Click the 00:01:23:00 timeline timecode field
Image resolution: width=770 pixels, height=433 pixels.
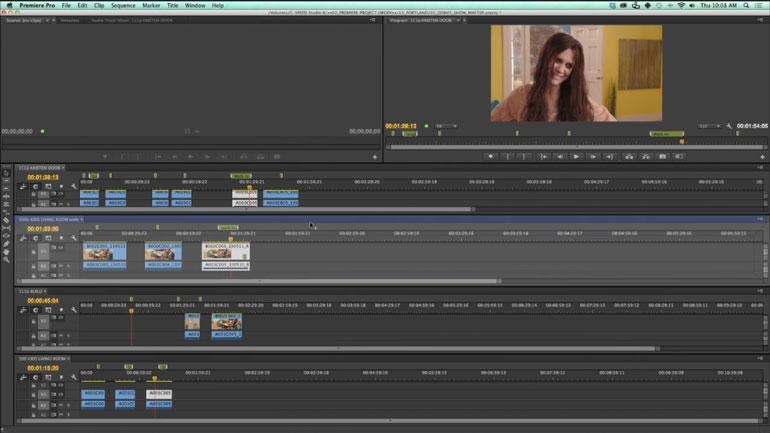coord(43,229)
